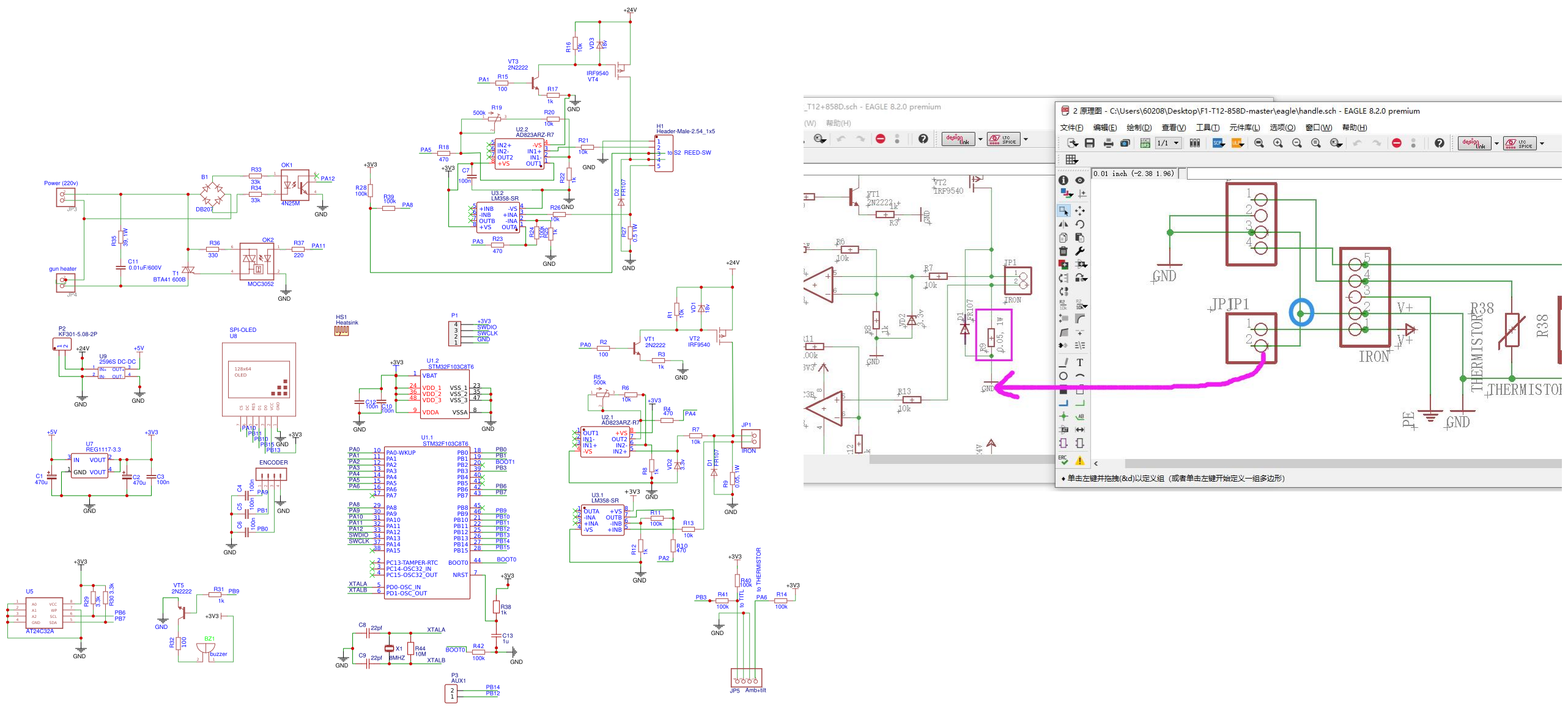This screenshot has height=709, width=1568.
Task: Run the ERC check
Action: [1063, 460]
